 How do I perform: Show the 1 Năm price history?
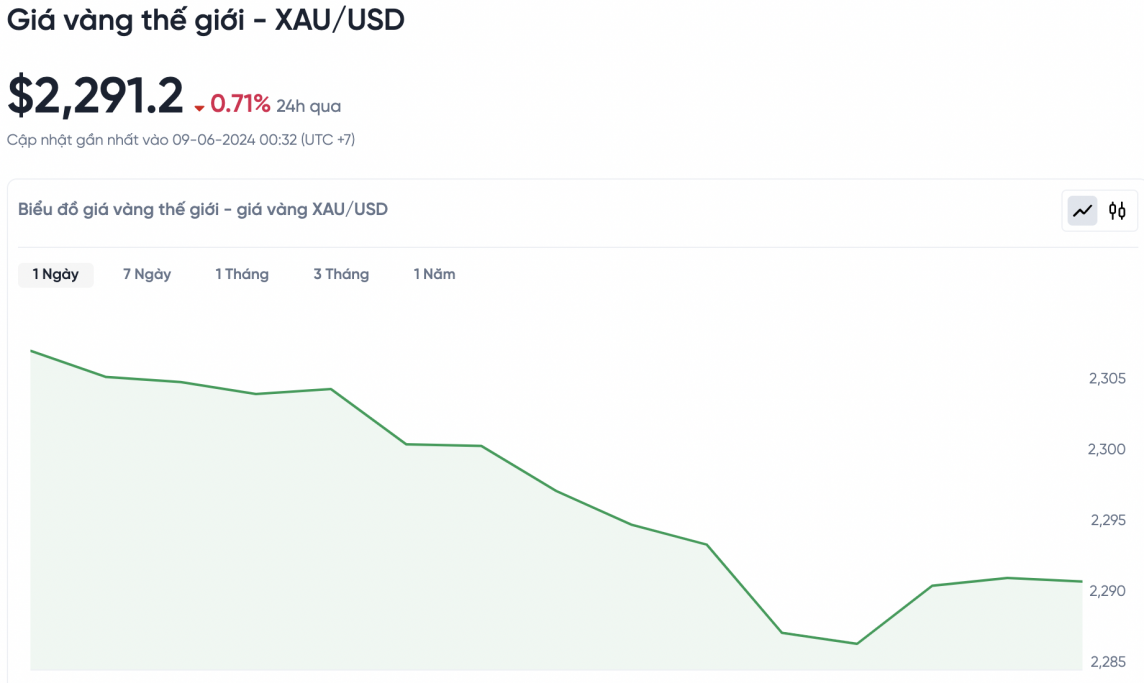434,274
